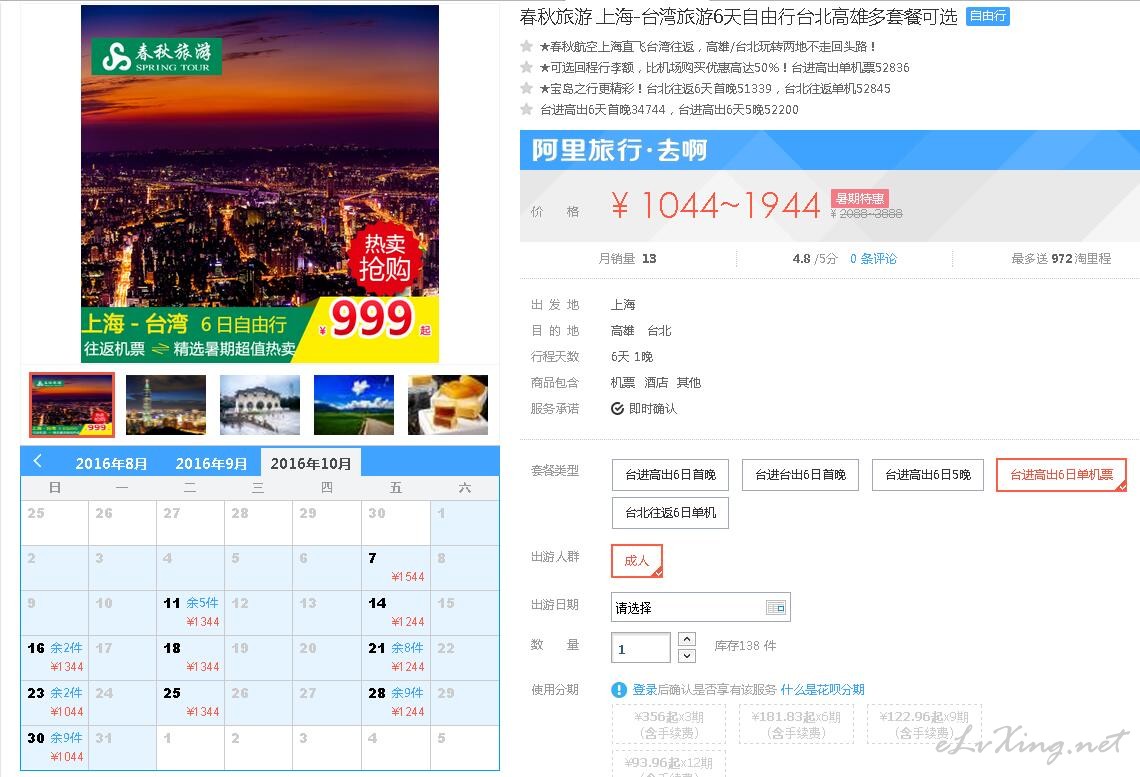Pick October 7 priced ¥1544

pyautogui.click(x=396, y=568)
